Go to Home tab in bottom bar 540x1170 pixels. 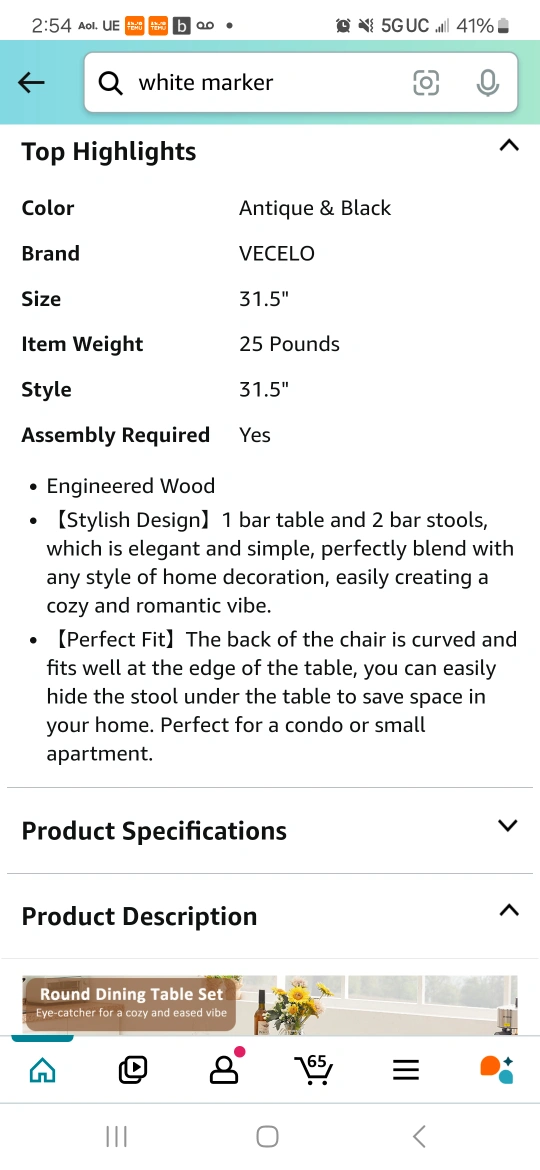[x=43, y=1071]
